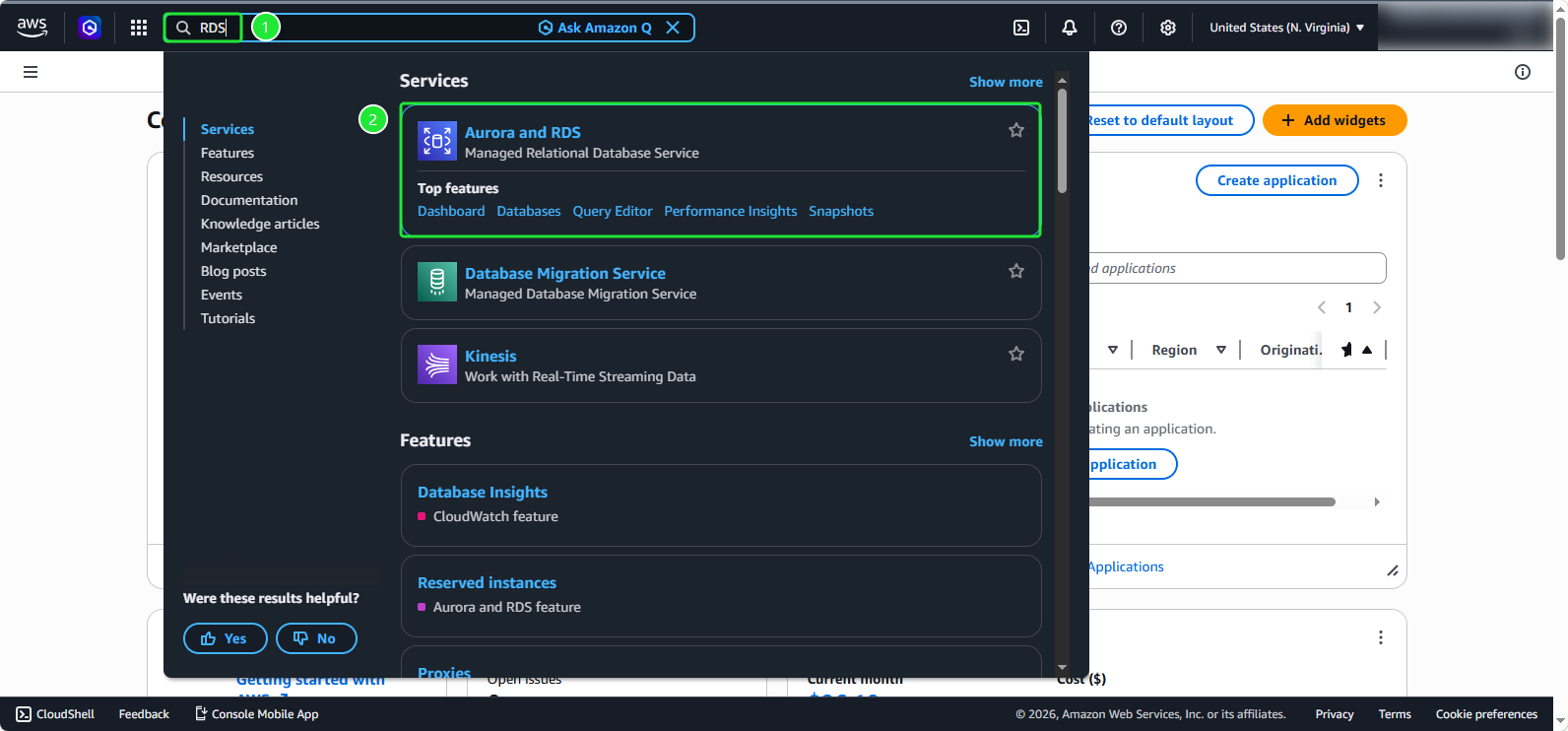Image resolution: width=1568 pixels, height=731 pixels.
Task: Select Services in the search categories
Action: [x=228, y=129]
